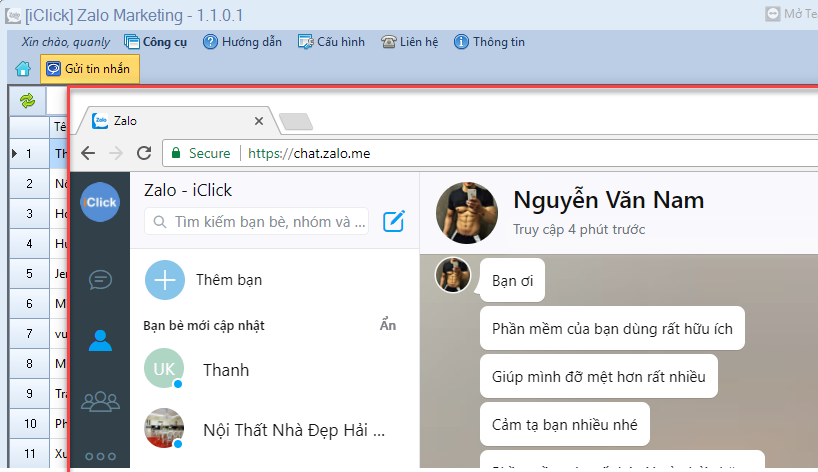This screenshot has height=472, width=818.
Task: Select the Gửi tin nhắn tab
Action: [x=90, y=69]
